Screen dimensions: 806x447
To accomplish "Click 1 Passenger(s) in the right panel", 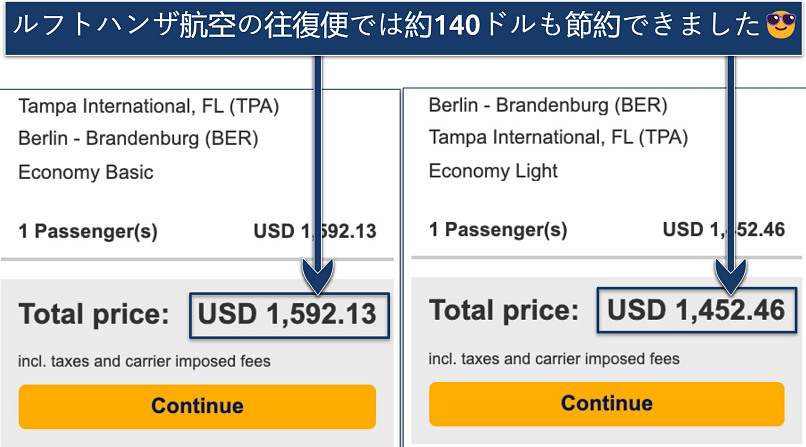I will [x=498, y=229].
